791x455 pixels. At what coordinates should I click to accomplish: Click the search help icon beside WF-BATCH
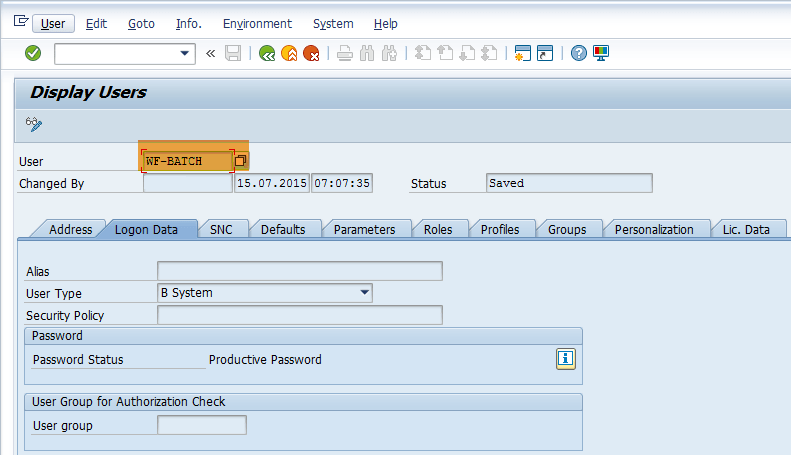point(241,161)
